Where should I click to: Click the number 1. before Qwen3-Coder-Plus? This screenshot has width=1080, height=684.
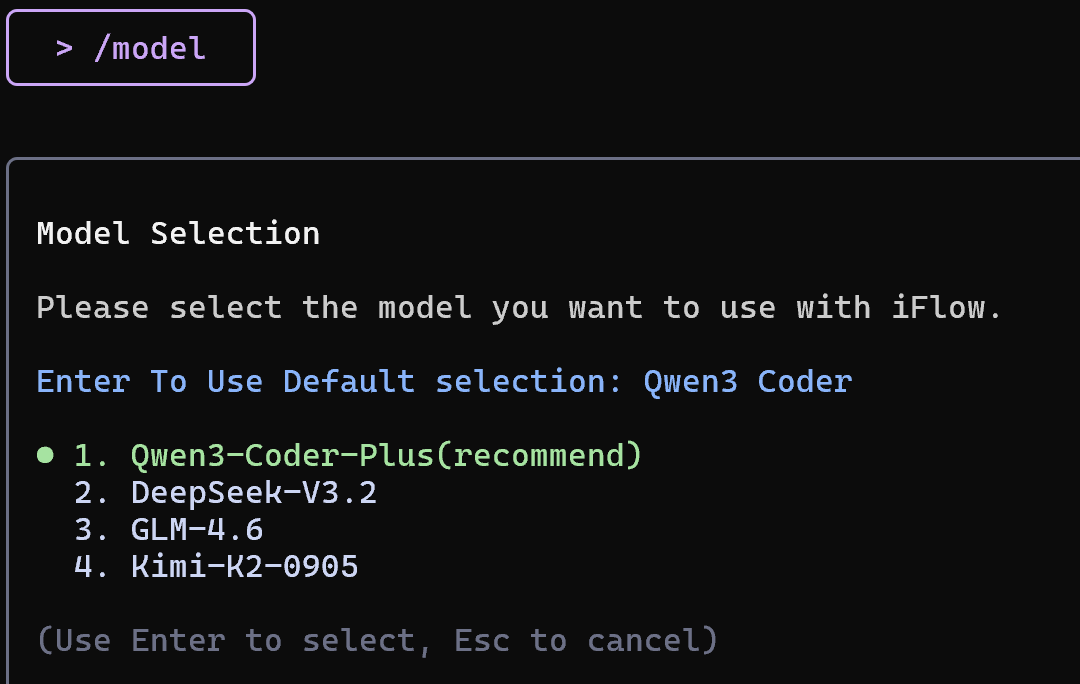pyautogui.click(x=92, y=456)
